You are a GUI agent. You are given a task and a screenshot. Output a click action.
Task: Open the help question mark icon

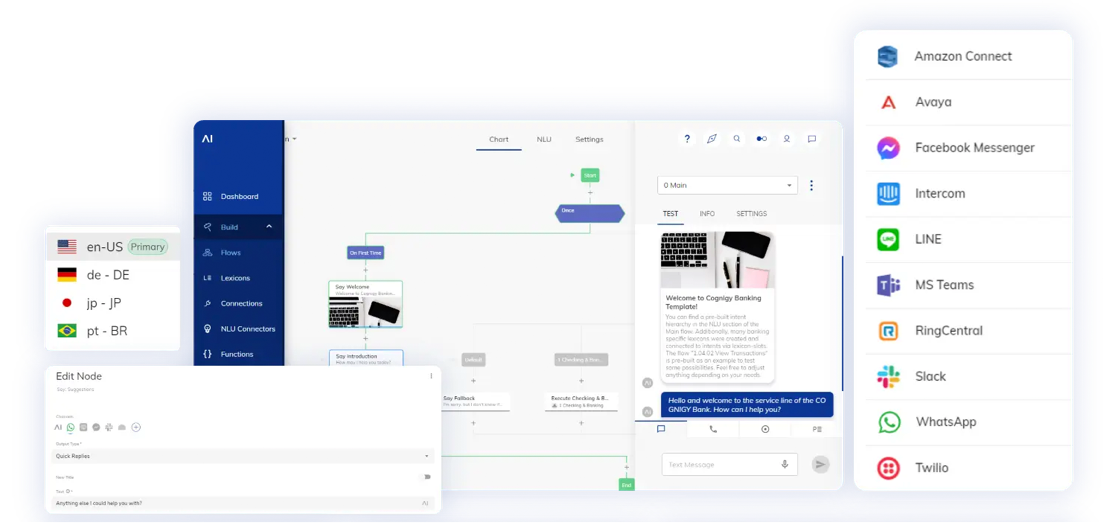point(687,139)
